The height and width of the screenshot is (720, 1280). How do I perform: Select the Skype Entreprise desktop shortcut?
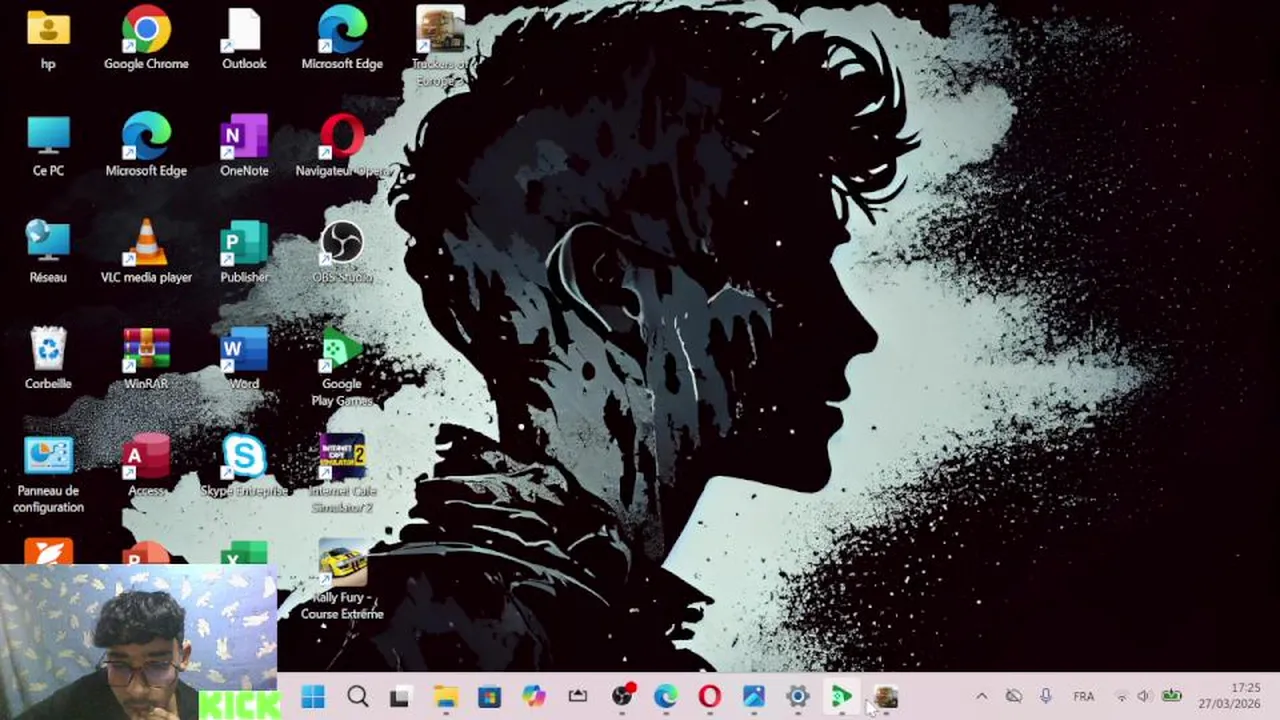(x=244, y=466)
